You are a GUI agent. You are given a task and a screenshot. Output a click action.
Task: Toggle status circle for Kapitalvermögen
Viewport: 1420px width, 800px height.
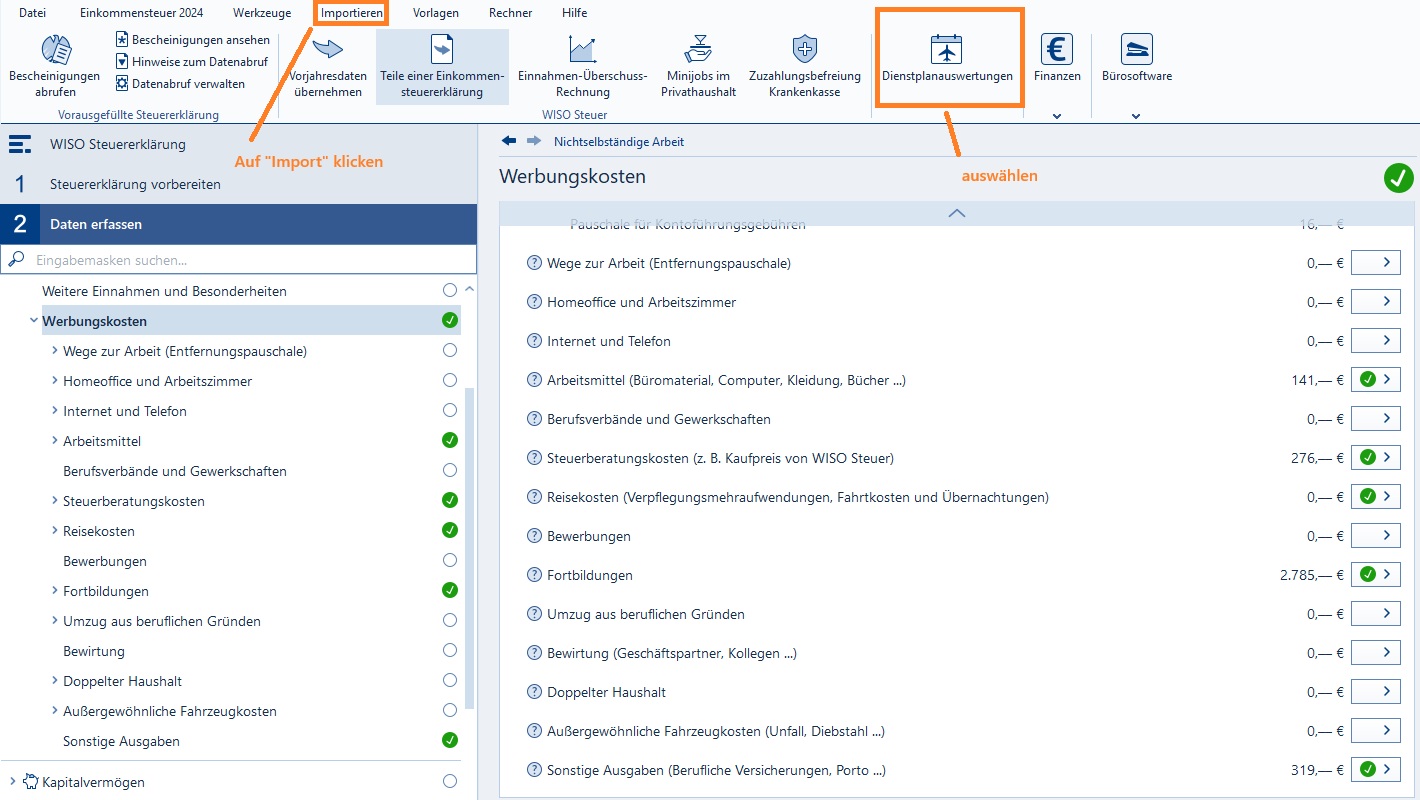tap(450, 781)
